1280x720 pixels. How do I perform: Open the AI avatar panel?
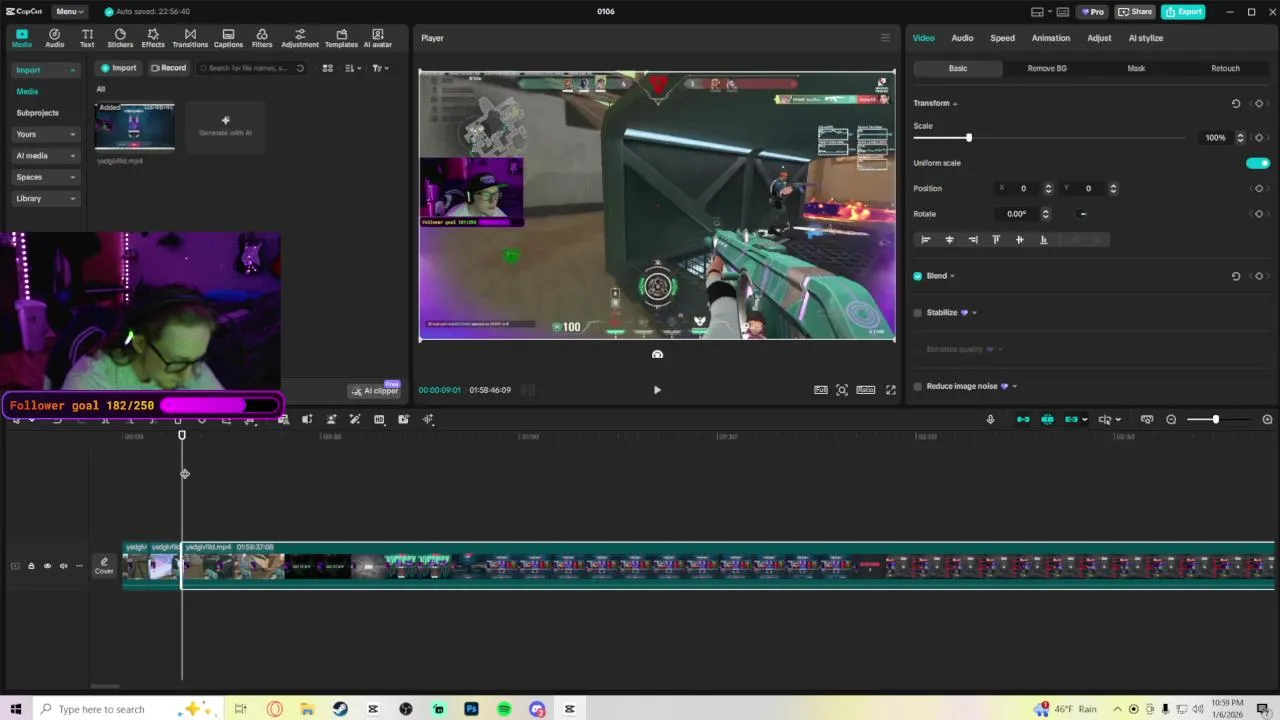coord(377,38)
